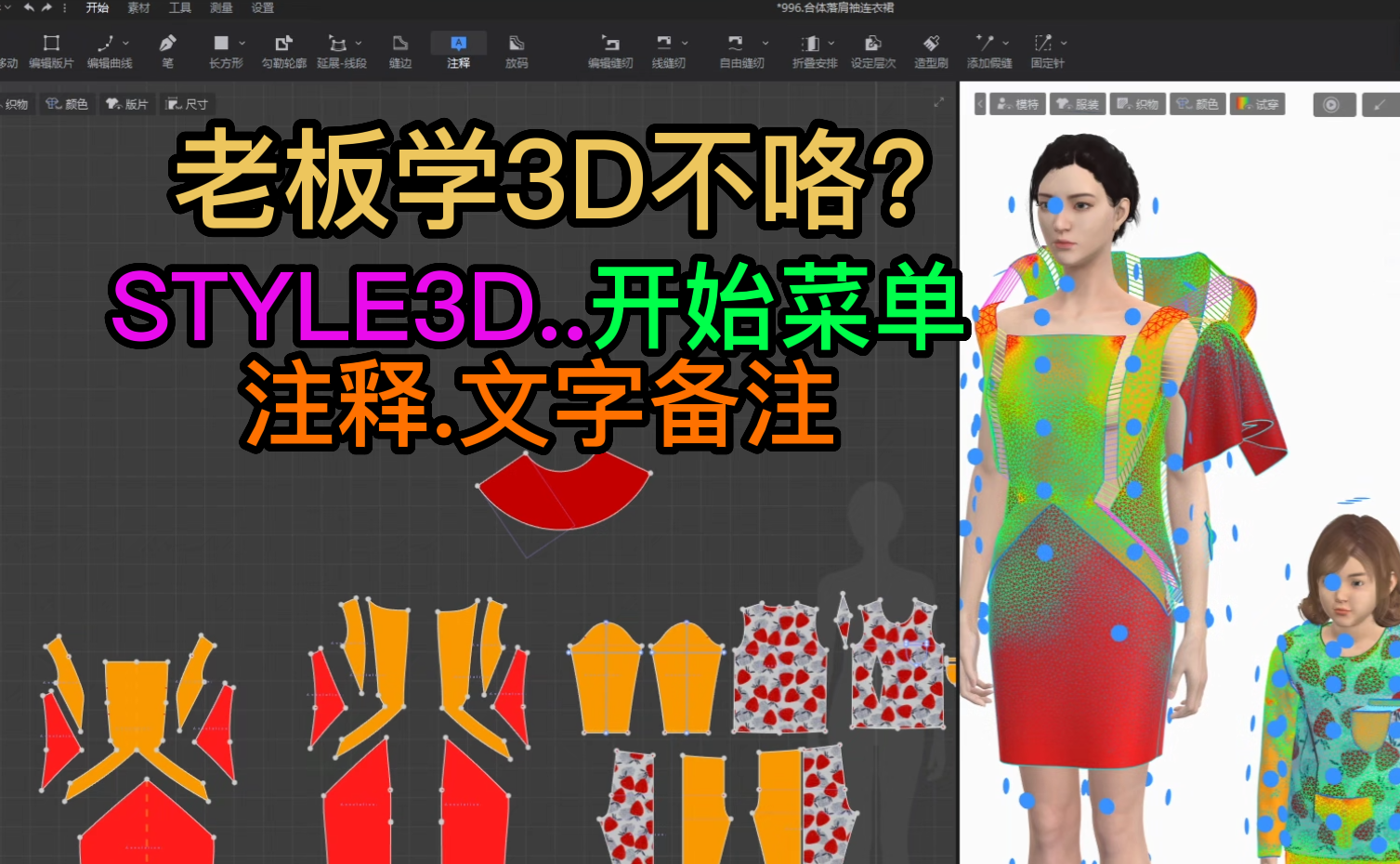Select the 勾勒轮廓 trace outline tool
Image resolution: width=1400 pixels, height=864 pixels.
pos(284,51)
